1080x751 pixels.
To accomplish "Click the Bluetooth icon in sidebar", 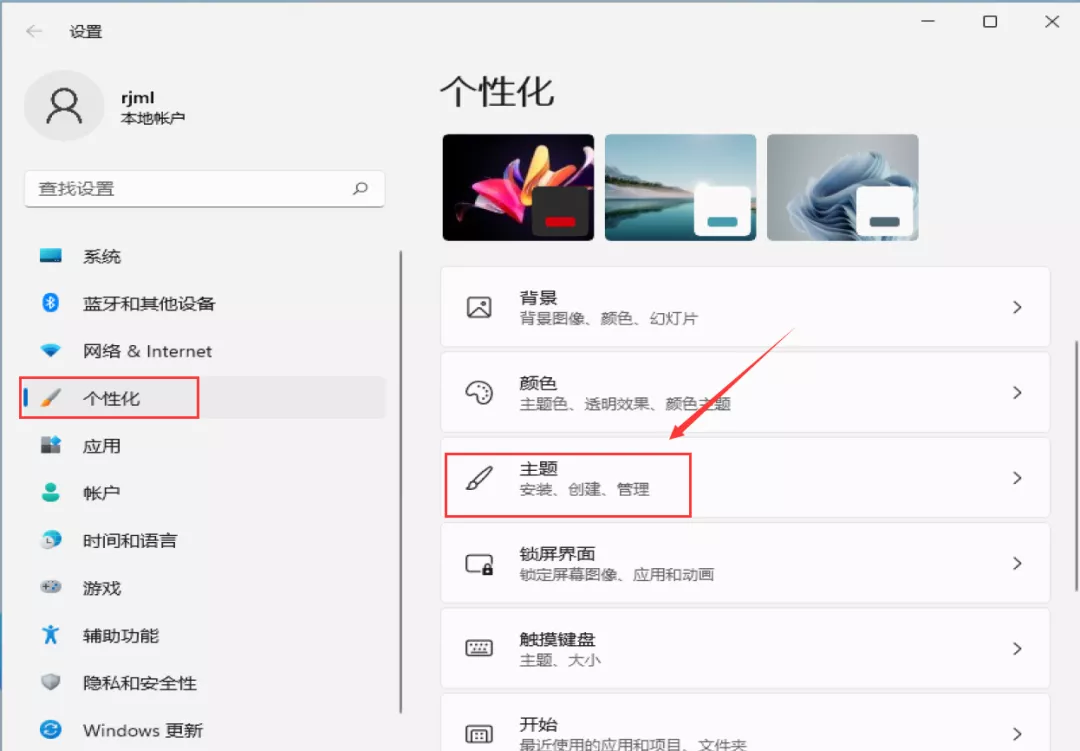I will tap(50, 302).
